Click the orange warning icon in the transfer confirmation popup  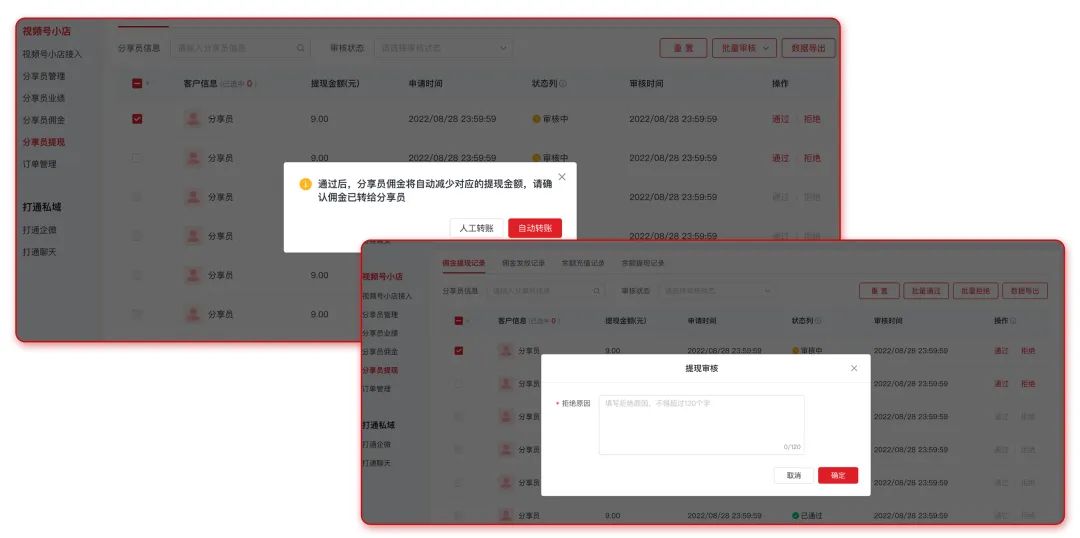pyautogui.click(x=306, y=184)
